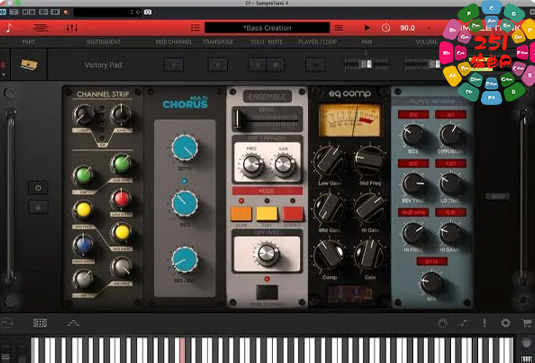Open the macro knob icon in bottom bar
The image size is (535, 363).
point(443,323)
